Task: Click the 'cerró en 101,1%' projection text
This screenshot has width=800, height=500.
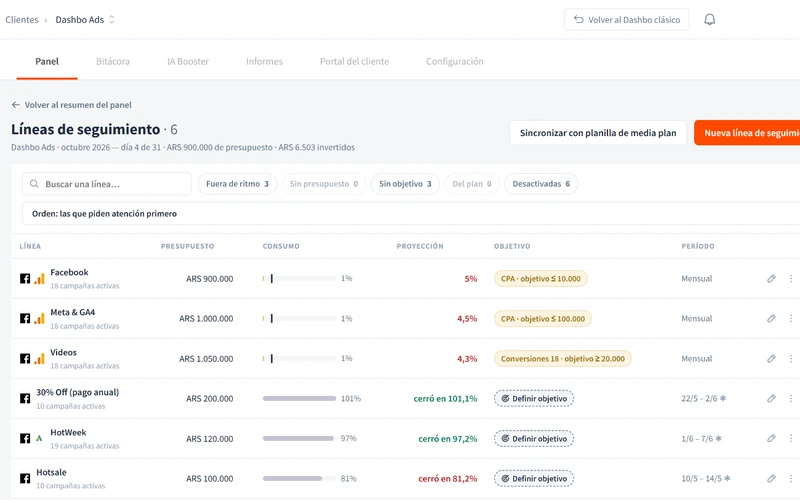Action: [x=445, y=398]
